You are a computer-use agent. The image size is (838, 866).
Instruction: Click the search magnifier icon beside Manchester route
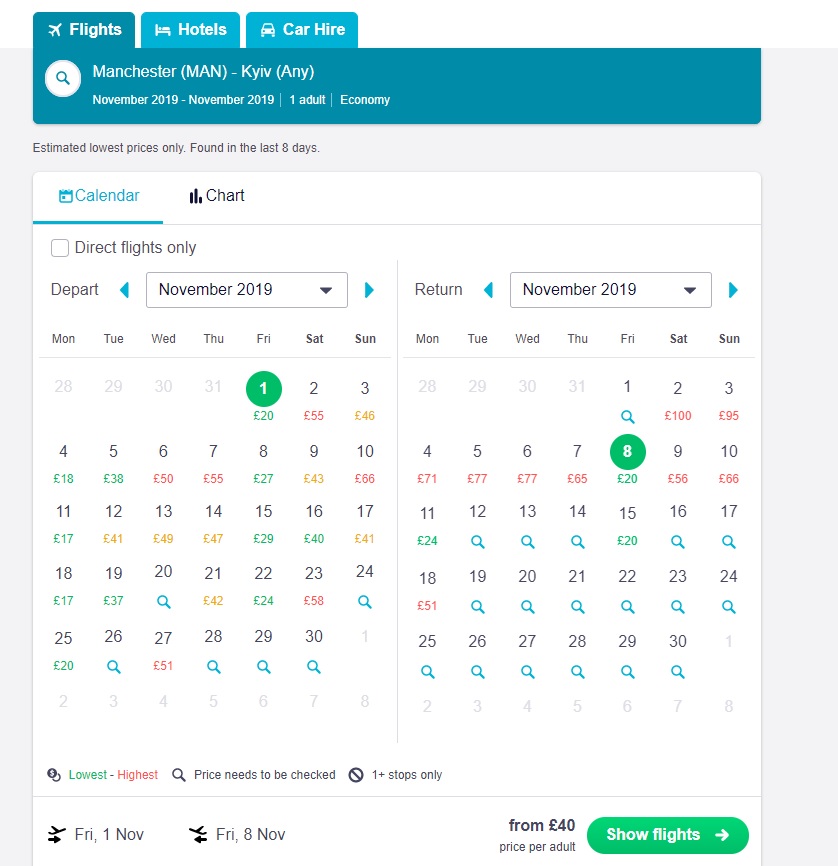(x=62, y=78)
